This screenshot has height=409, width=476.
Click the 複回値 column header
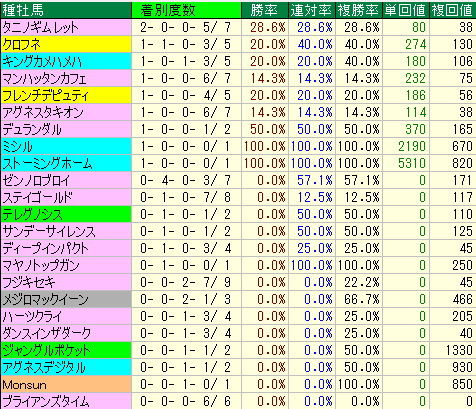coord(453,10)
